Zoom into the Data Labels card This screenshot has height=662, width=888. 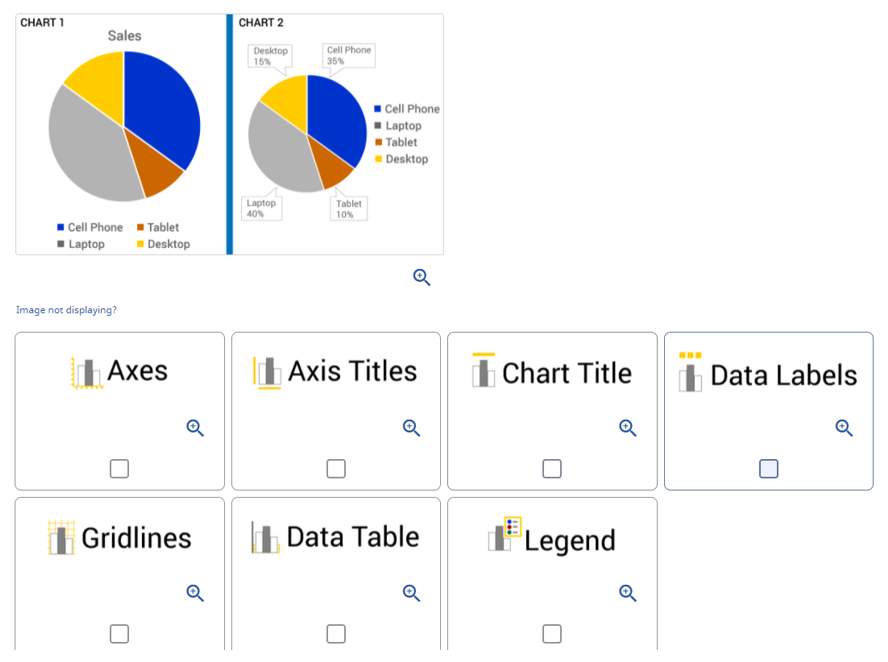[843, 427]
